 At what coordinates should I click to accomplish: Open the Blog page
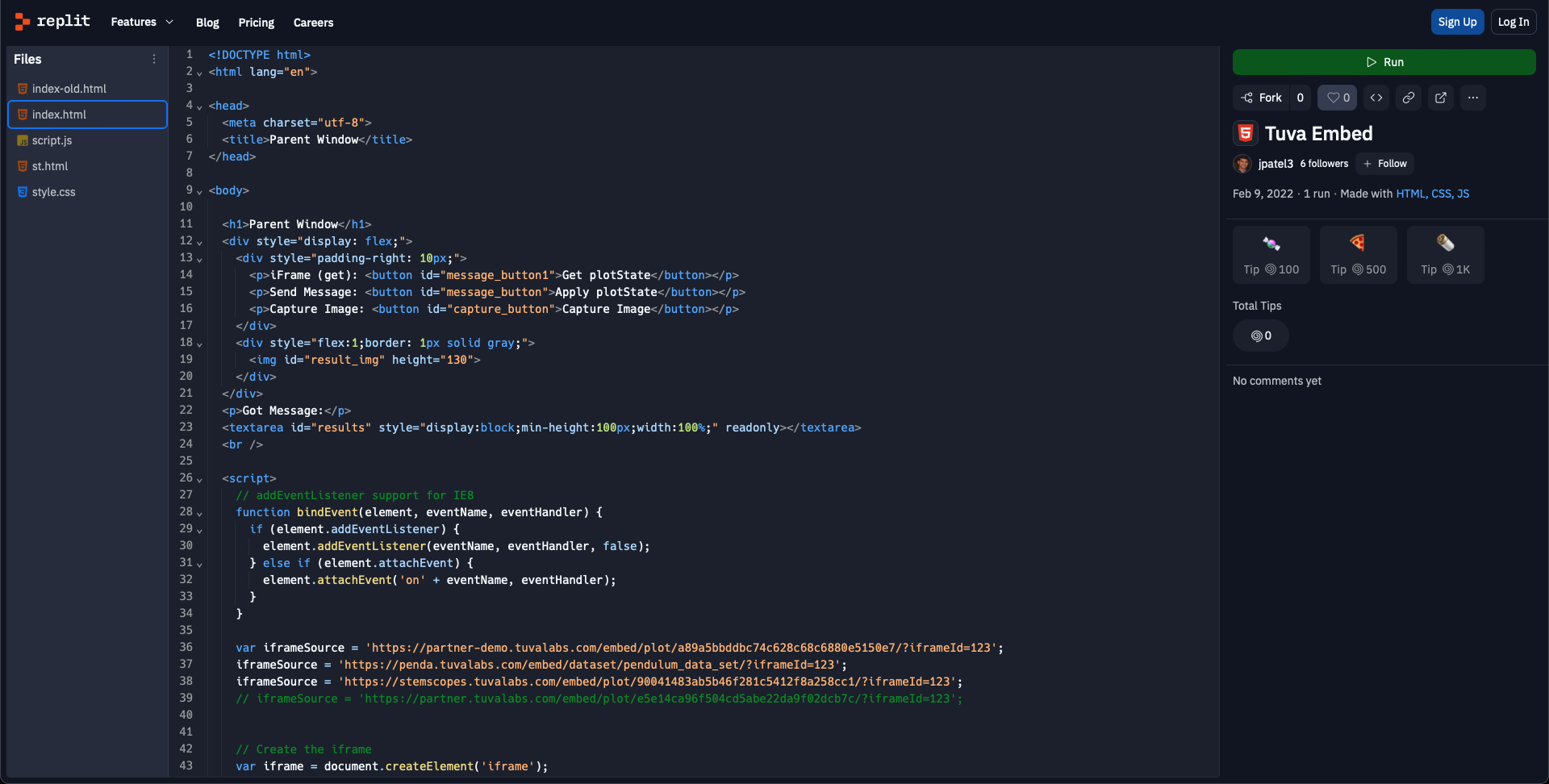(x=207, y=23)
